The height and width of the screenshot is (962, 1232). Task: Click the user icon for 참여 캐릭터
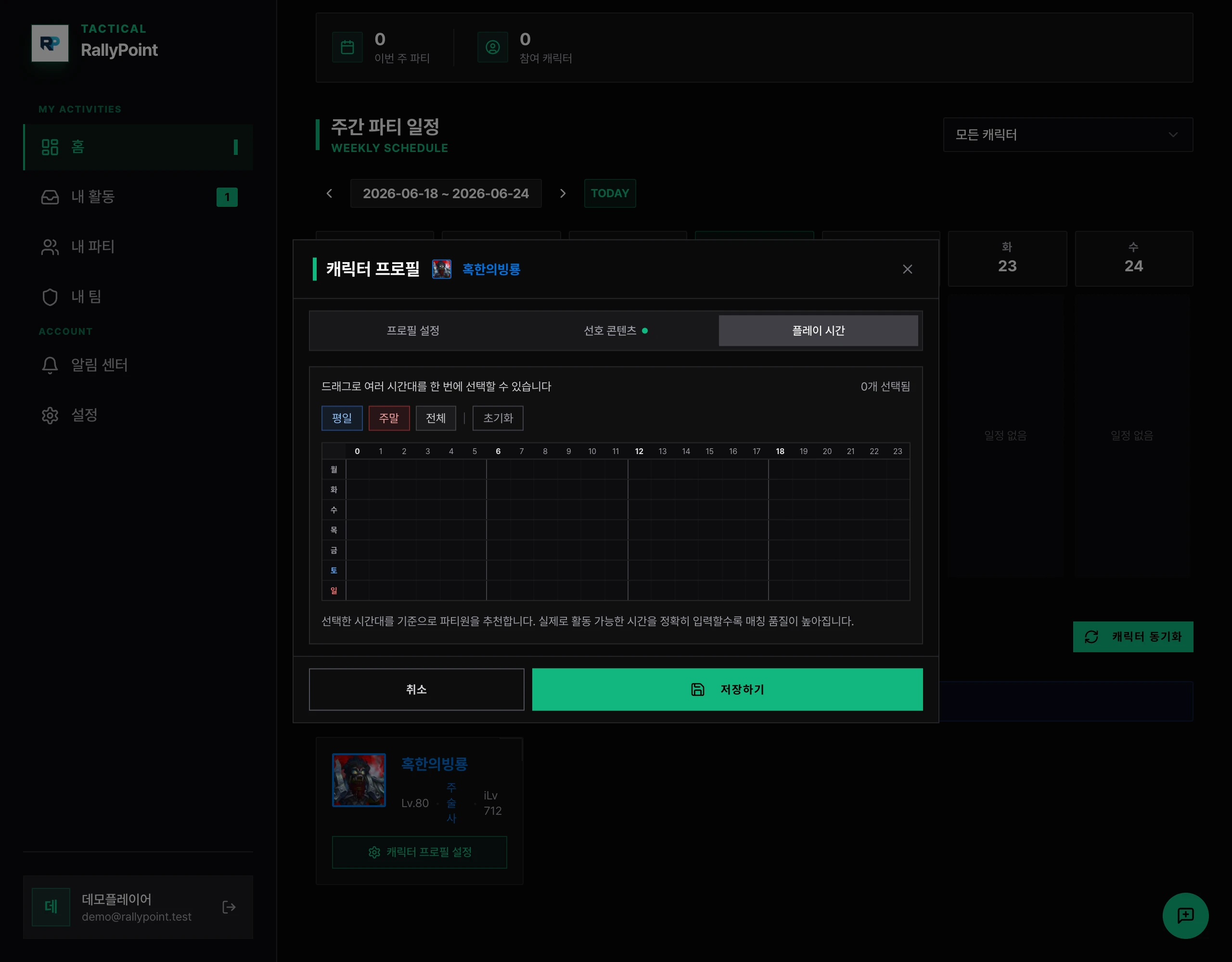click(492, 47)
